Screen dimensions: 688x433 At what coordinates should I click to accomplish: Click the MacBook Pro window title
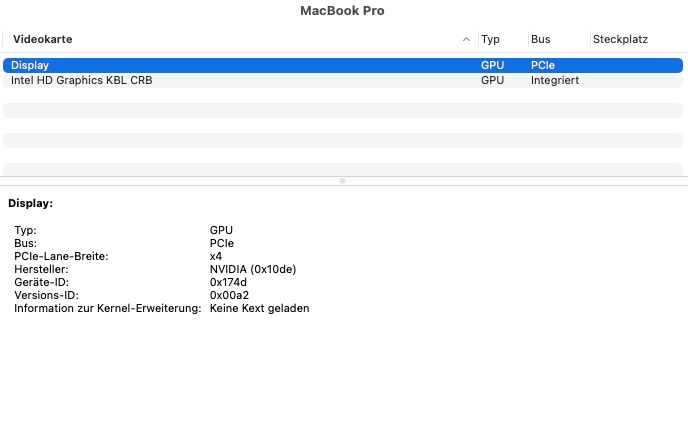click(x=343, y=11)
